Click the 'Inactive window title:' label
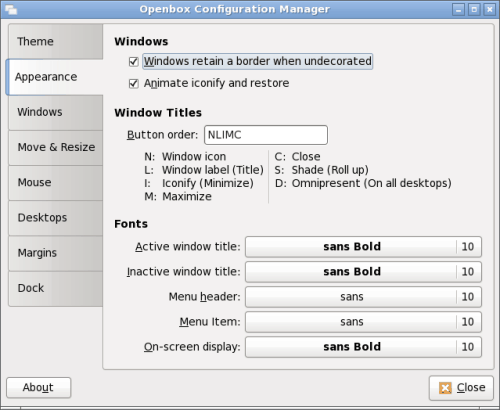500x410 pixels. 183,272
